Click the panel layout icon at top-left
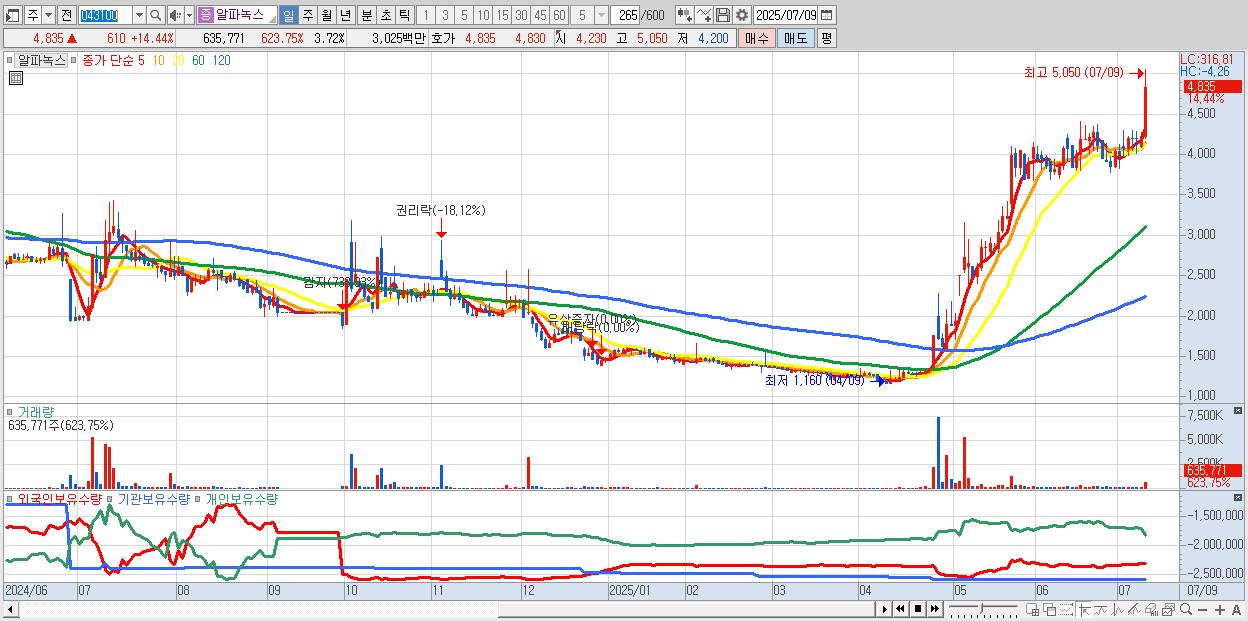 point(12,15)
